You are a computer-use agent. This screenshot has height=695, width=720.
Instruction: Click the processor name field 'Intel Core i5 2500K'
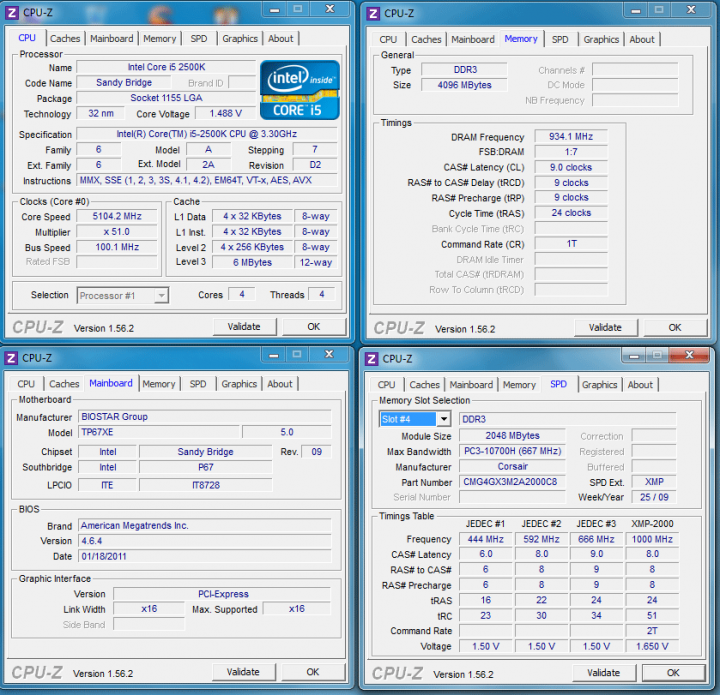pyautogui.click(x=166, y=67)
